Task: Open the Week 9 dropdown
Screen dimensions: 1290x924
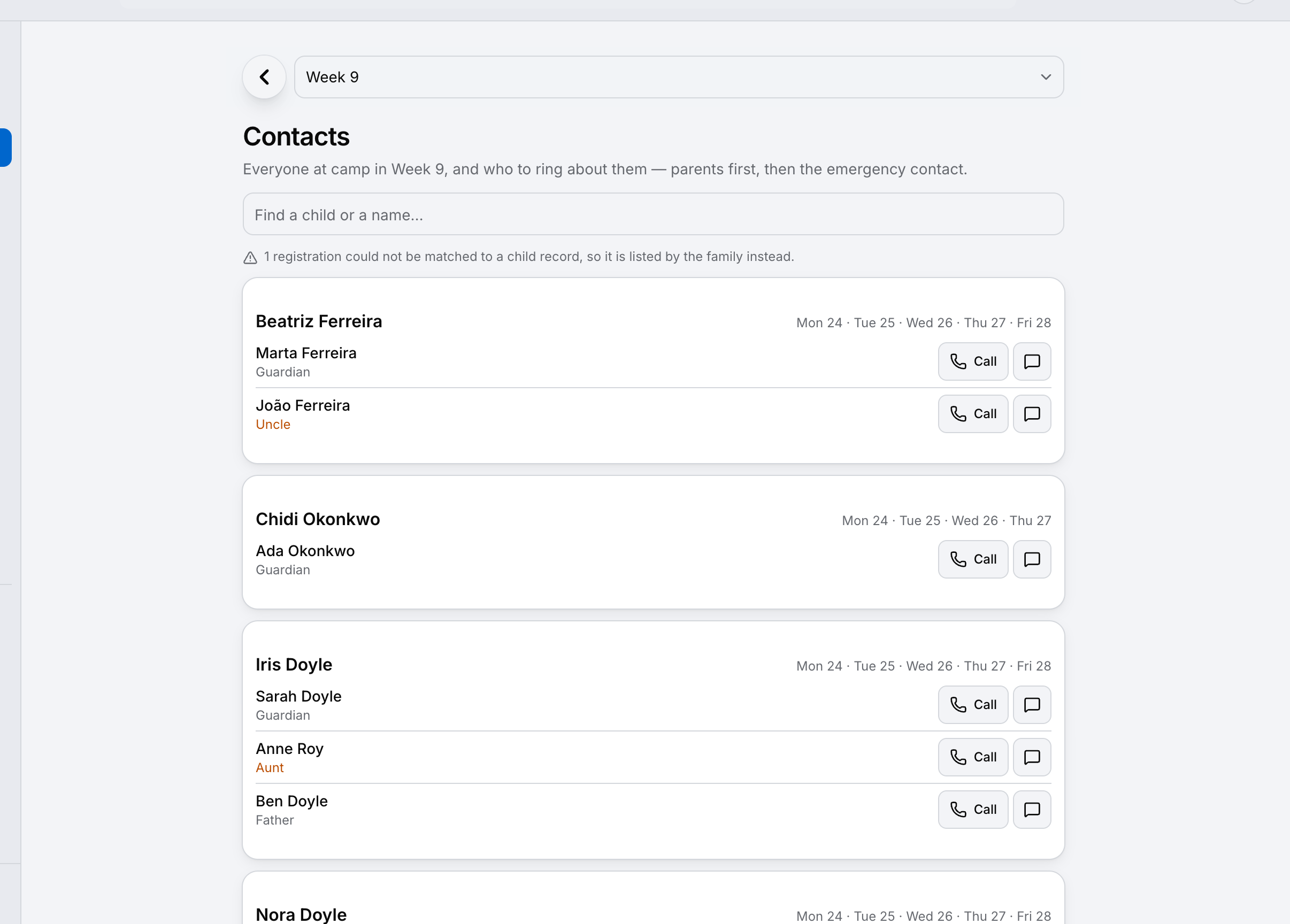Action: tap(679, 77)
